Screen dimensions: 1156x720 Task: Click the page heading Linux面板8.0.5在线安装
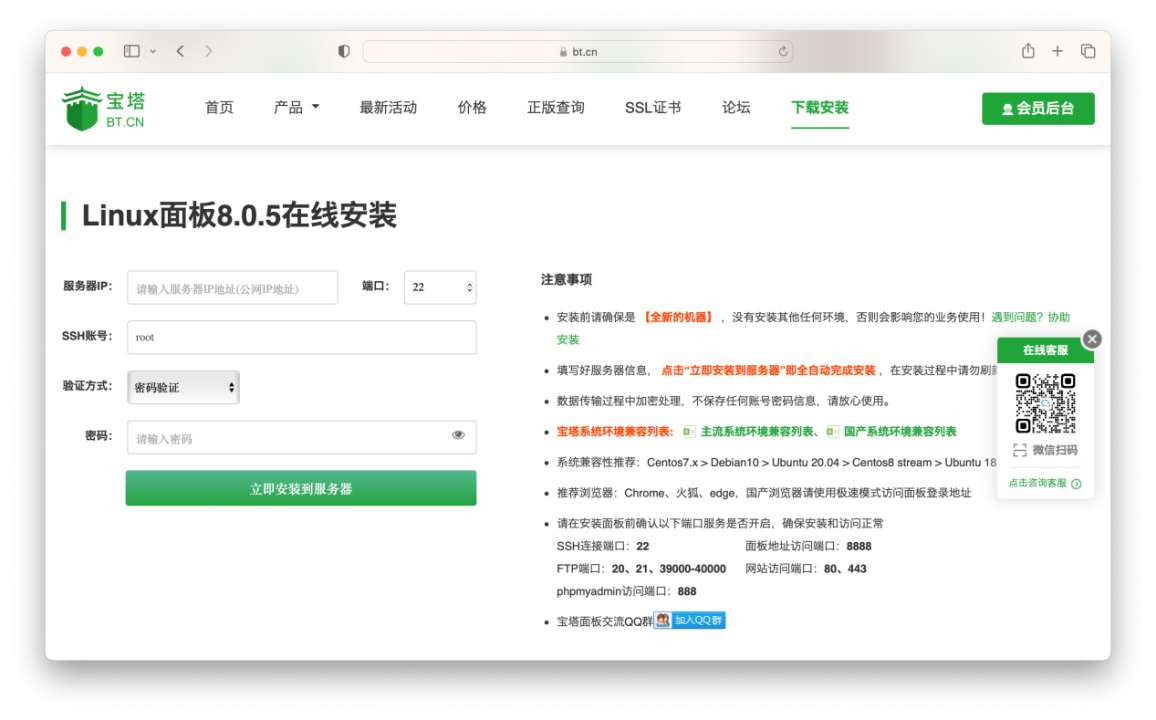239,216
